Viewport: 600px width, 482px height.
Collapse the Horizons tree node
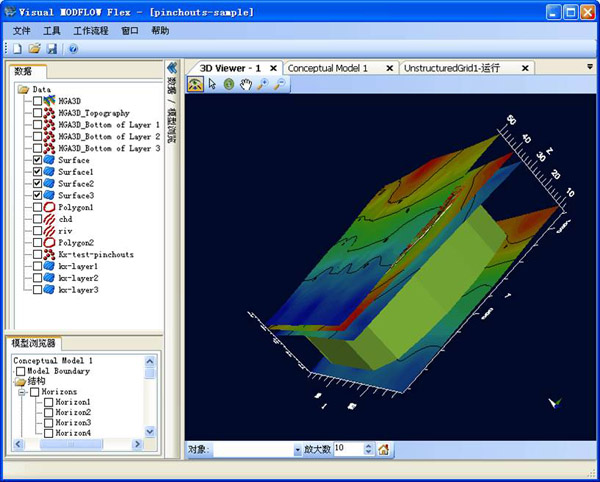(22, 392)
